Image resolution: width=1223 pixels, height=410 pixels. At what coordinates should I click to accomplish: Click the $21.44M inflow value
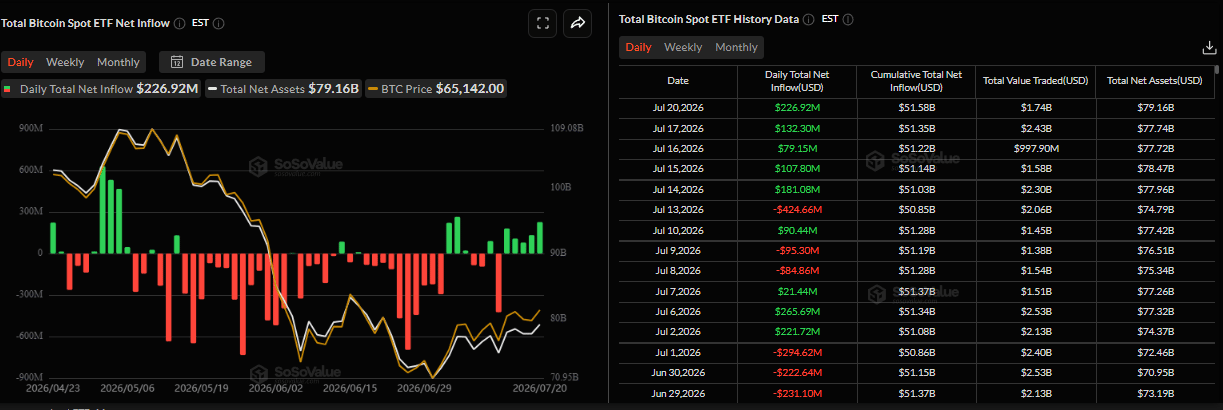coord(796,292)
